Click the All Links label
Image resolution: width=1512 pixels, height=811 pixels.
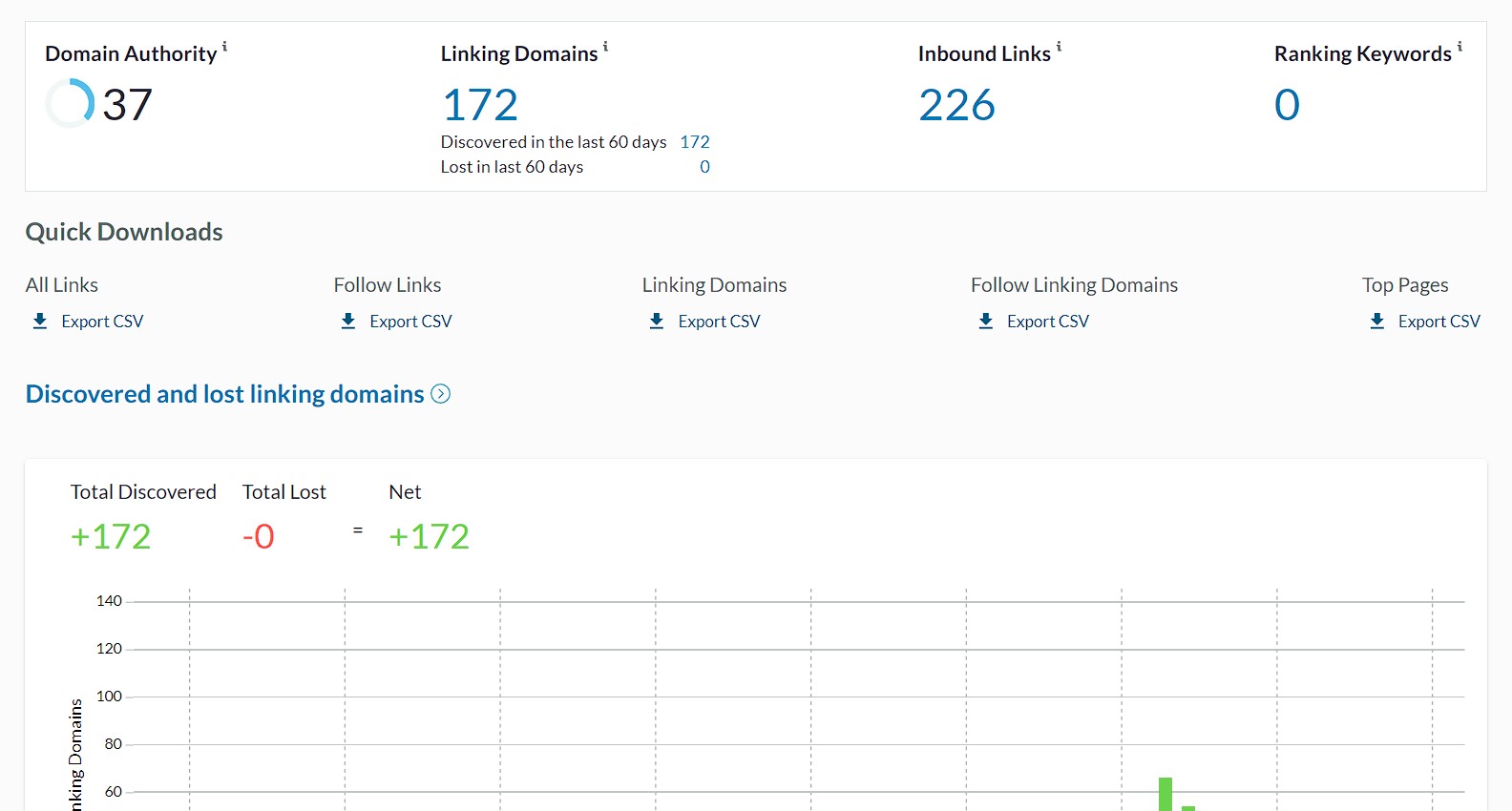coord(62,285)
